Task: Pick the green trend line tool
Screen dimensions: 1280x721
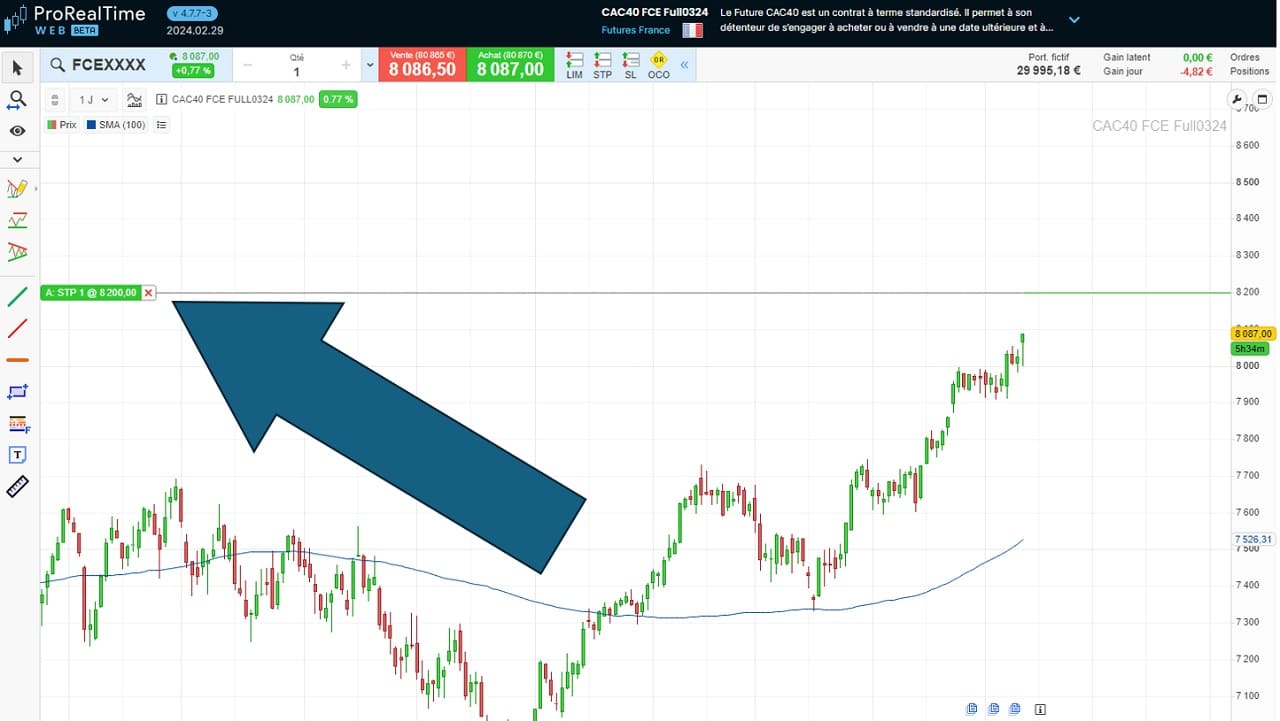Action: click(18, 297)
